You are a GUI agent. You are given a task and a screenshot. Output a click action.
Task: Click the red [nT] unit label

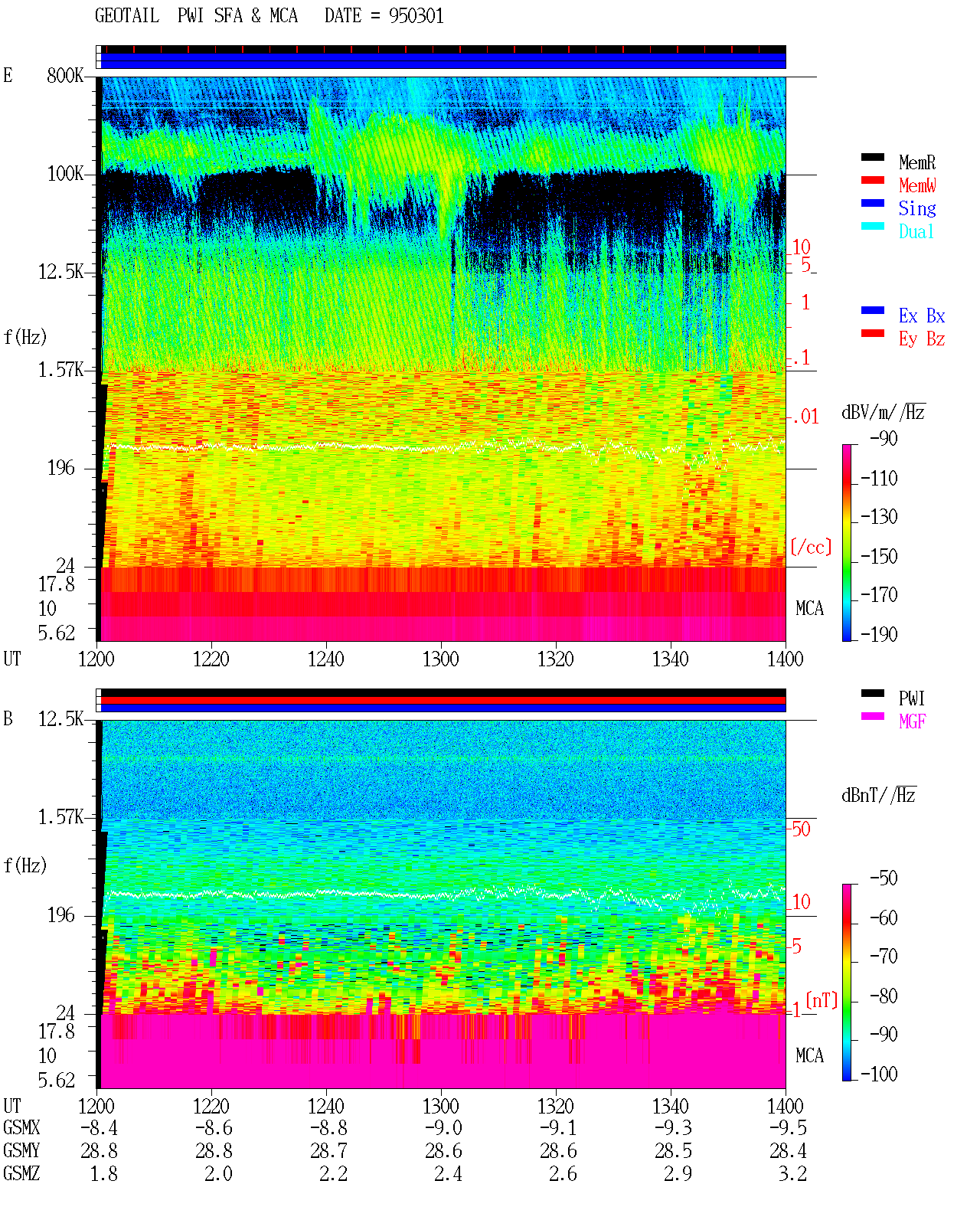(822, 1000)
